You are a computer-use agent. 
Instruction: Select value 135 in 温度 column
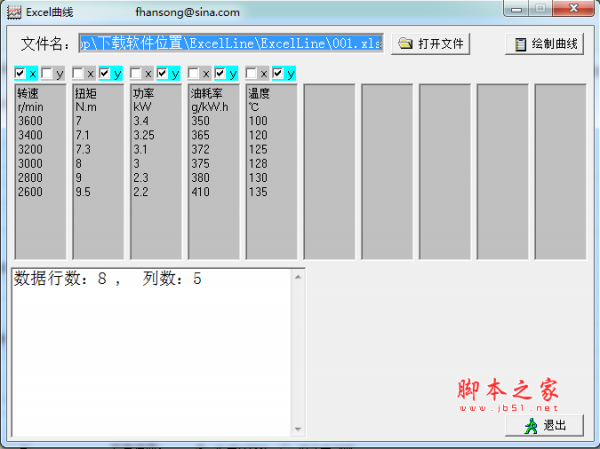pyautogui.click(x=258, y=192)
